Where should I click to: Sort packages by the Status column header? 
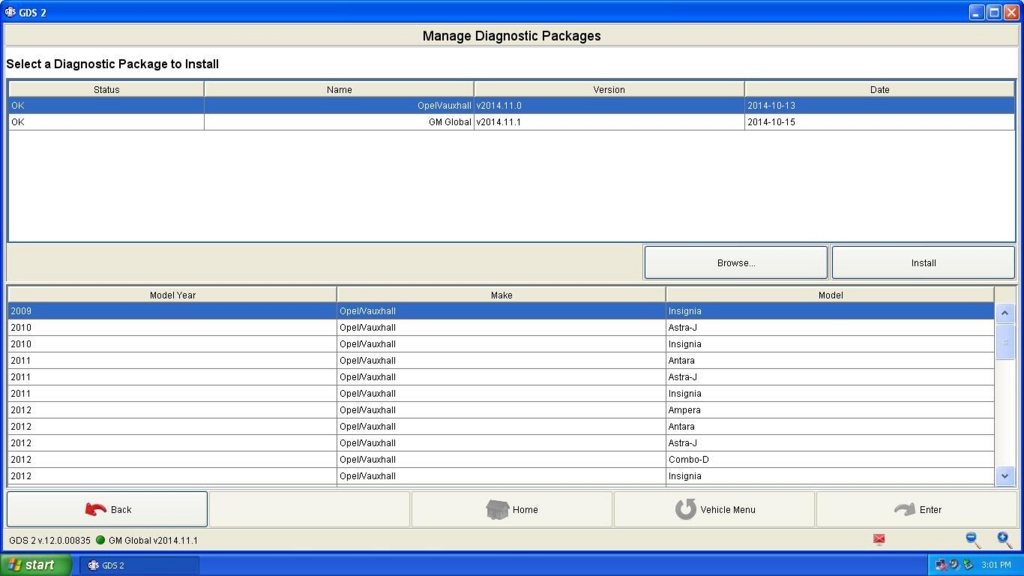106,89
